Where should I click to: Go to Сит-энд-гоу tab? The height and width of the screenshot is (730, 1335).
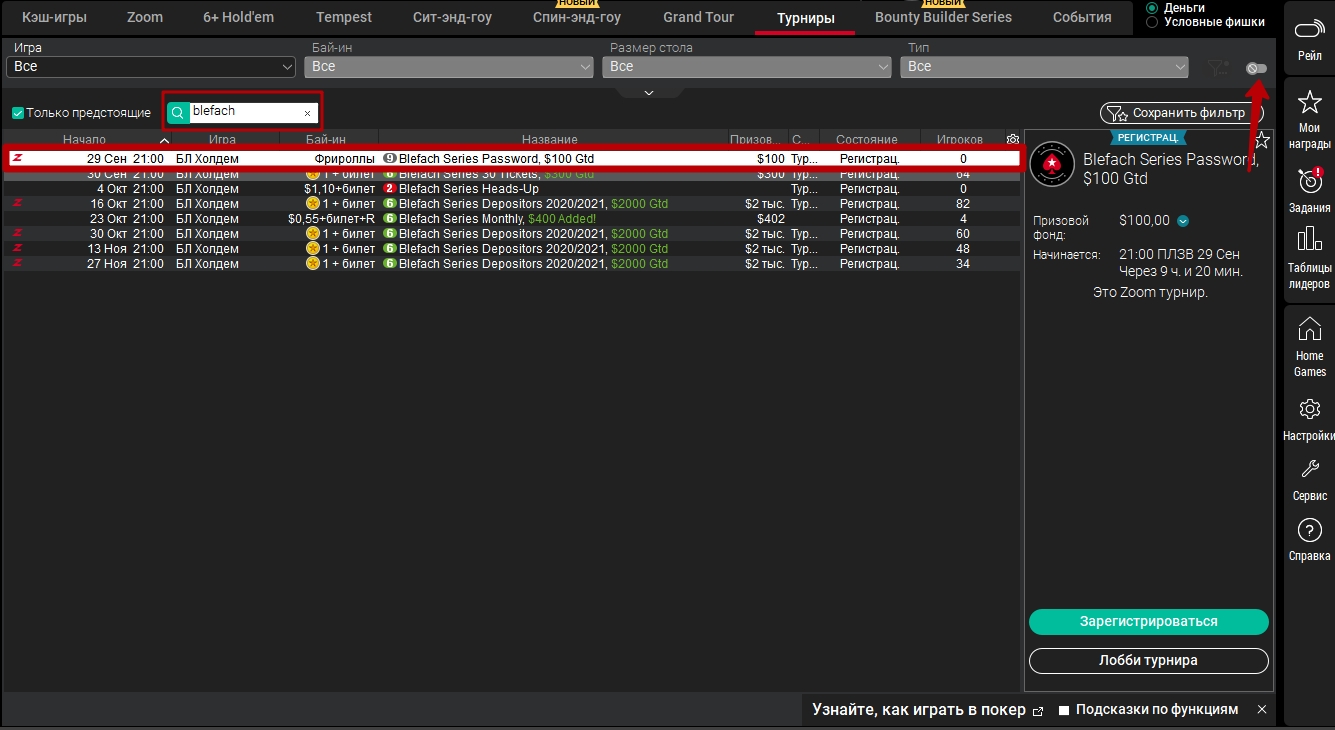452,17
